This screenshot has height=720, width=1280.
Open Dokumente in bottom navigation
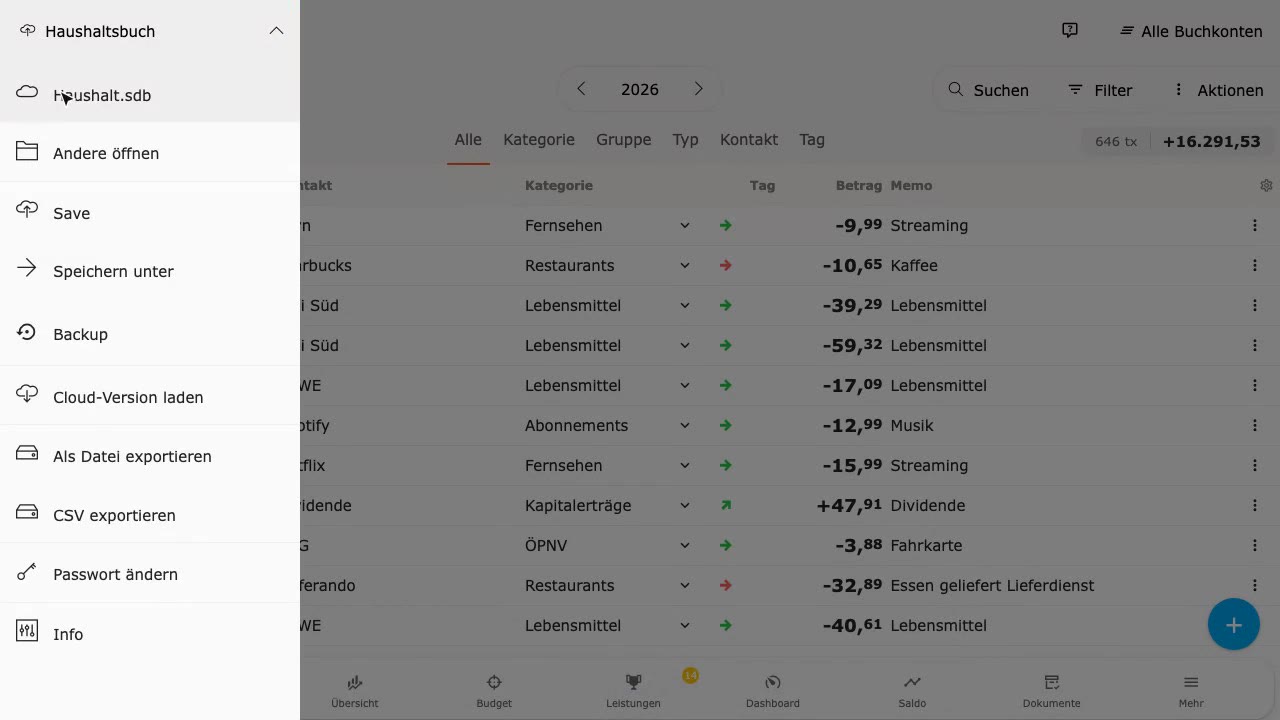point(1051,691)
